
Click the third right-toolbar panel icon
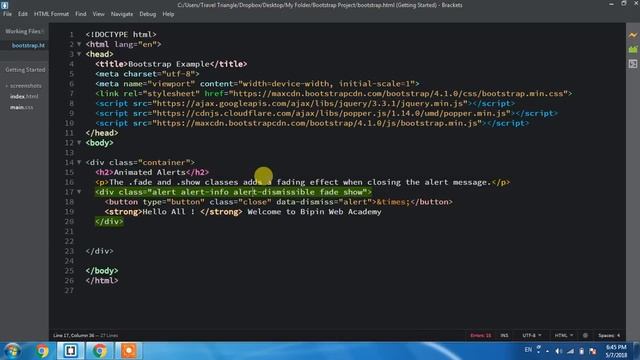click(x=633, y=64)
